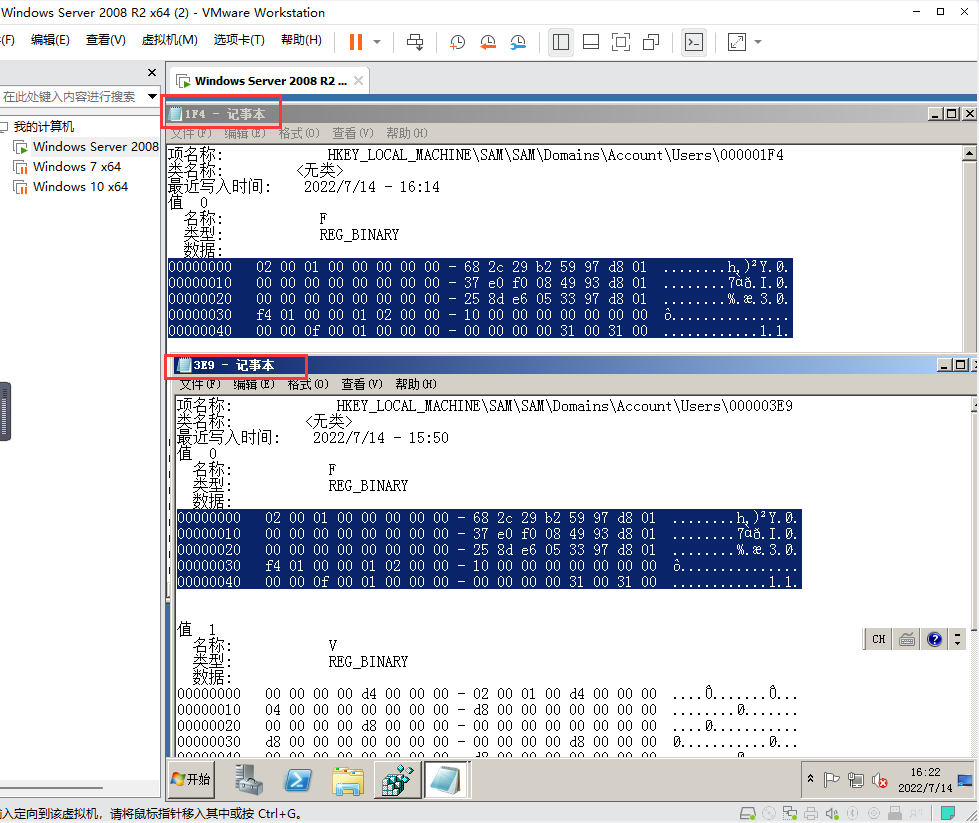
Task: Select Windows 7 x64 in the library
Action: coord(77,167)
